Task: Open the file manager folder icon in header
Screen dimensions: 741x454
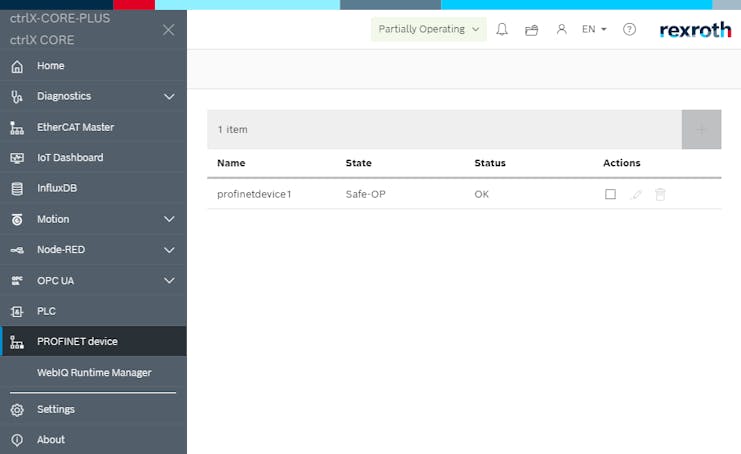Action: 532,30
